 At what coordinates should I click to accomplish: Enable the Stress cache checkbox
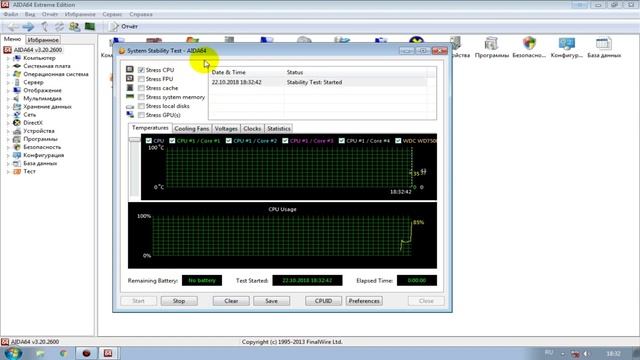pyautogui.click(x=141, y=88)
